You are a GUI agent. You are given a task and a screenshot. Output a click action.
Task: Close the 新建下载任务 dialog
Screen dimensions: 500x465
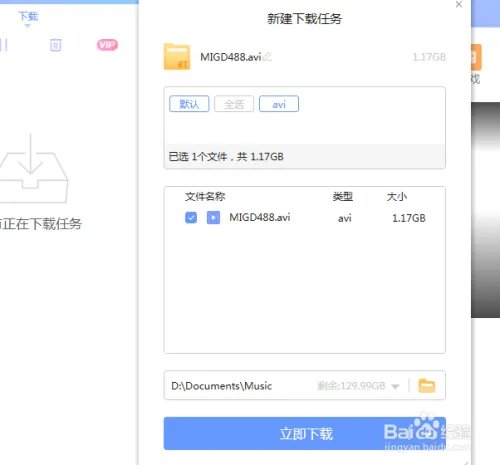[459, 4]
